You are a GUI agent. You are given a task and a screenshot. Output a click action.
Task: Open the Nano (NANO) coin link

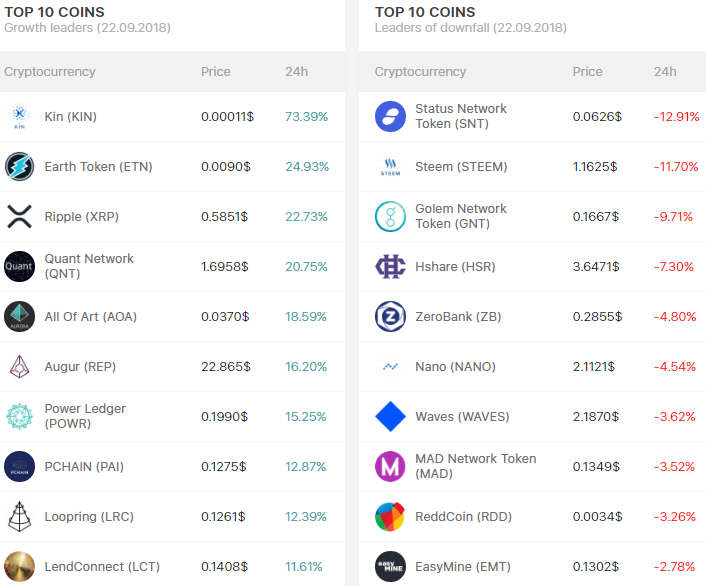click(455, 367)
